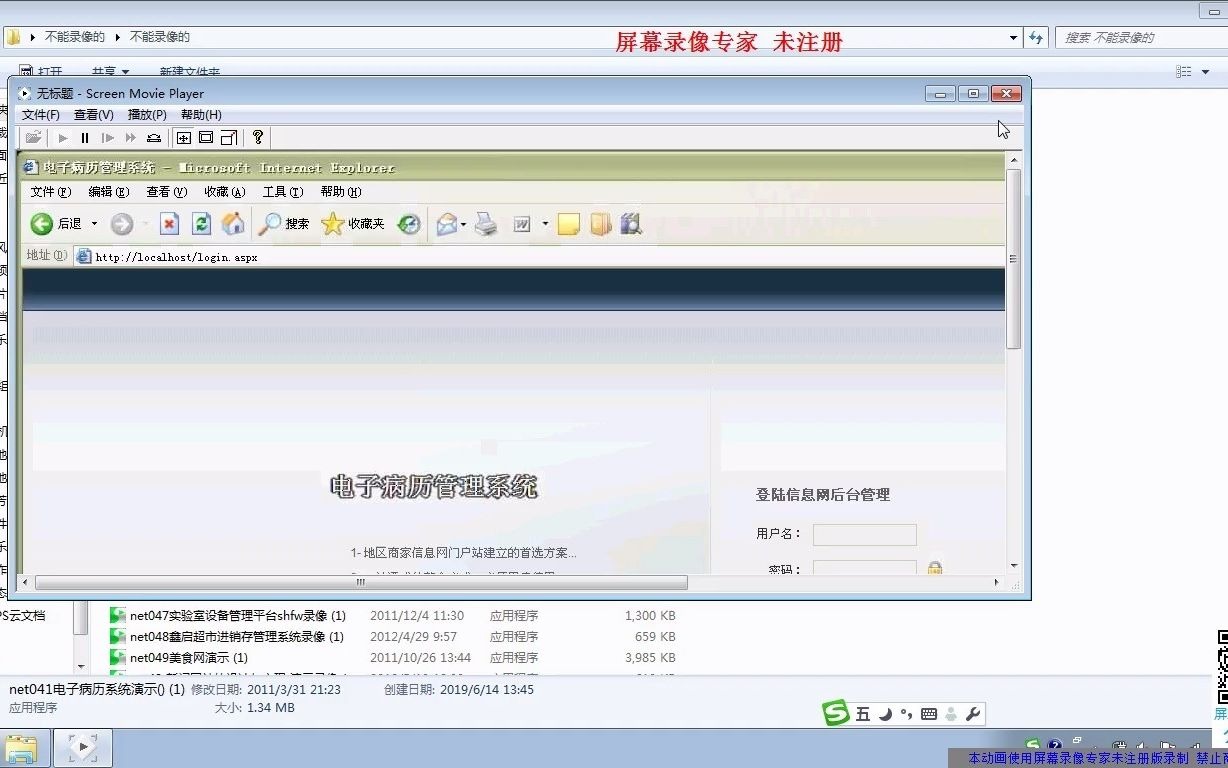Open the Mail dropdown arrow in IE

click(x=462, y=223)
